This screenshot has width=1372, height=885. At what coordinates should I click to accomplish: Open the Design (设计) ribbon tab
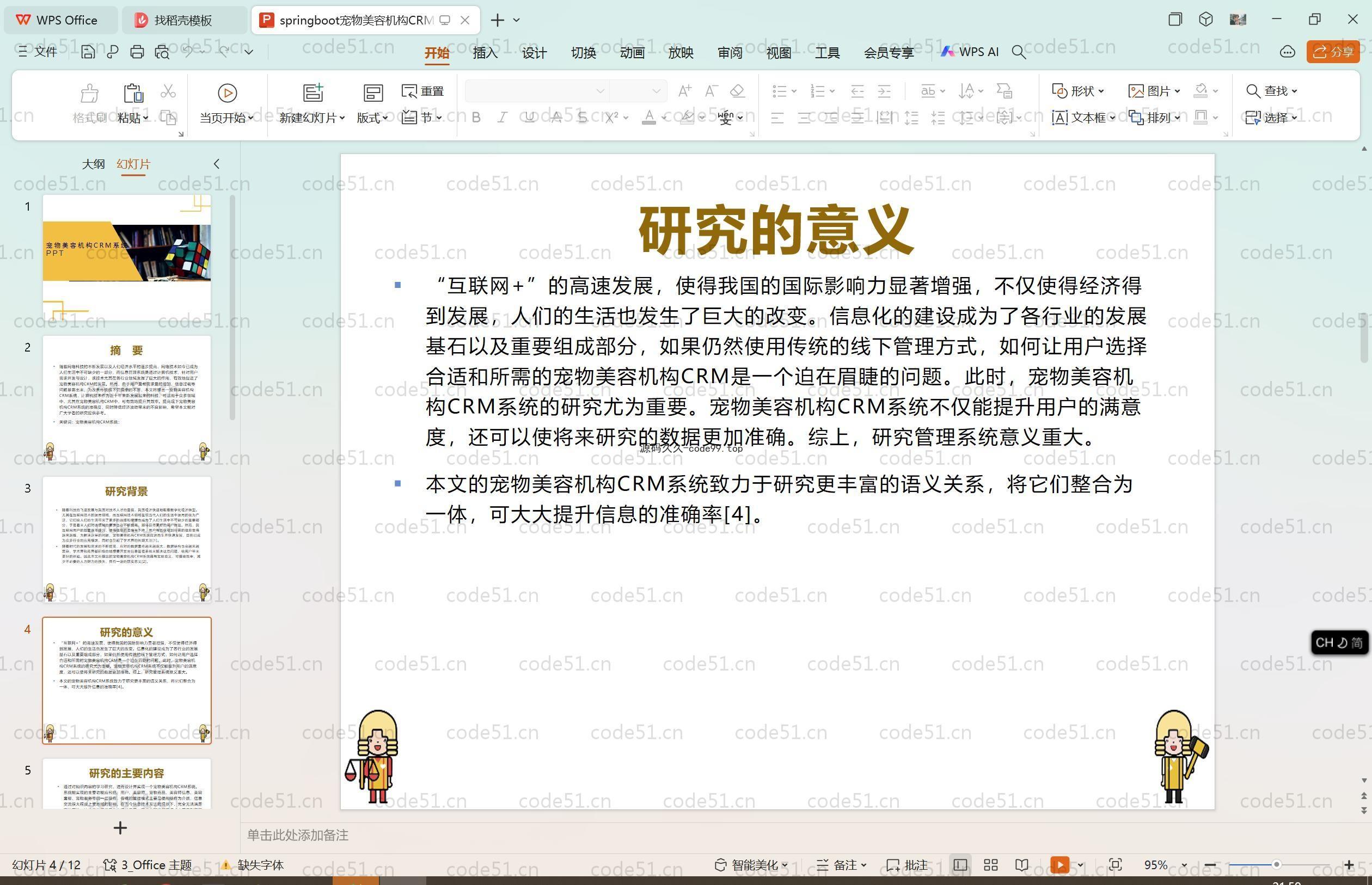[534, 53]
